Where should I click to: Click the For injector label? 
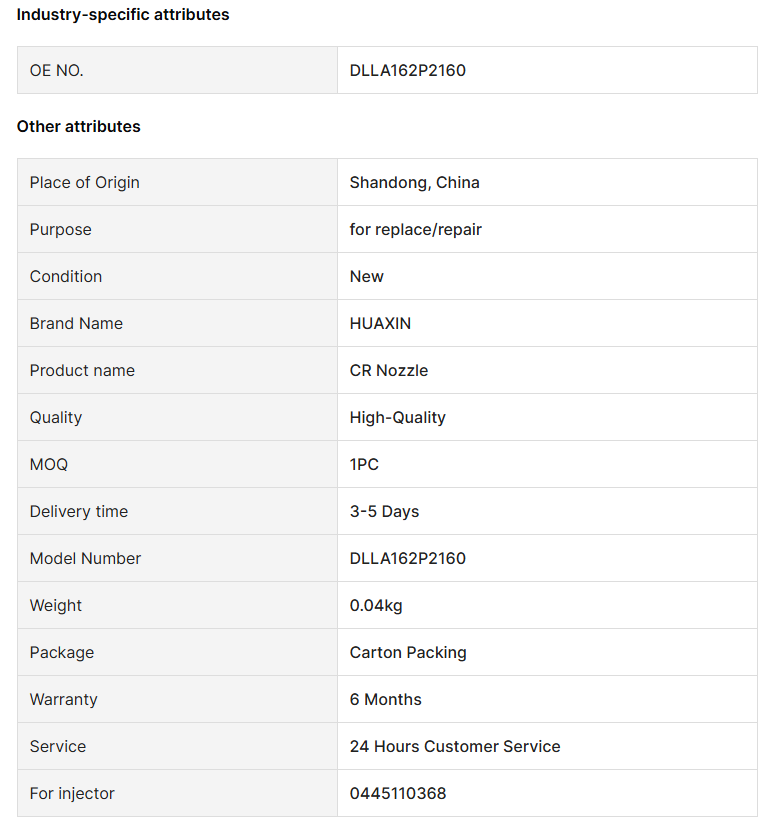click(72, 793)
